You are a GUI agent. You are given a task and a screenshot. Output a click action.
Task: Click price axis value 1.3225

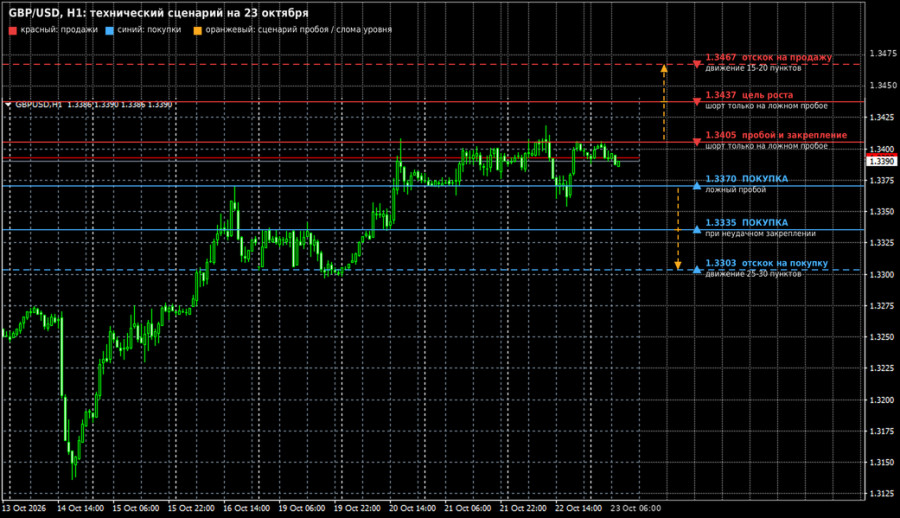(883, 368)
